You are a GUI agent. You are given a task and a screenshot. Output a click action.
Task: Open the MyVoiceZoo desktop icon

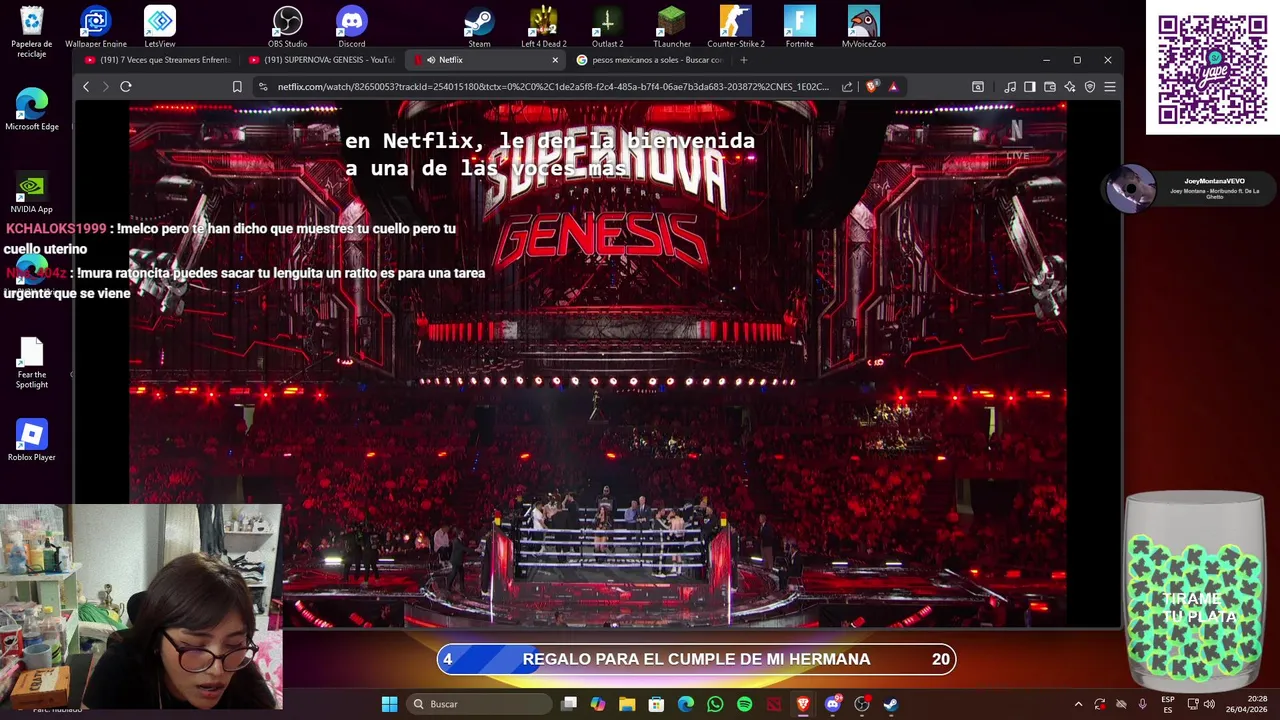tap(863, 27)
